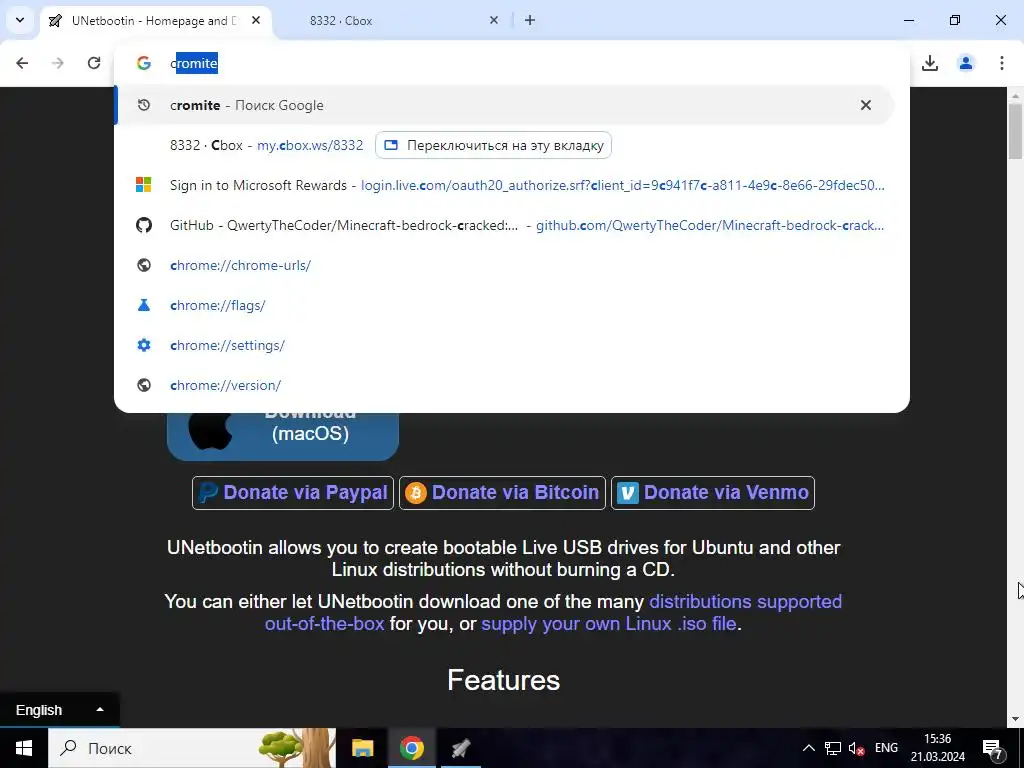The width and height of the screenshot is (1024, 768).
Task: Switch the ENG input language indicator
Action: tap(886, 748)
